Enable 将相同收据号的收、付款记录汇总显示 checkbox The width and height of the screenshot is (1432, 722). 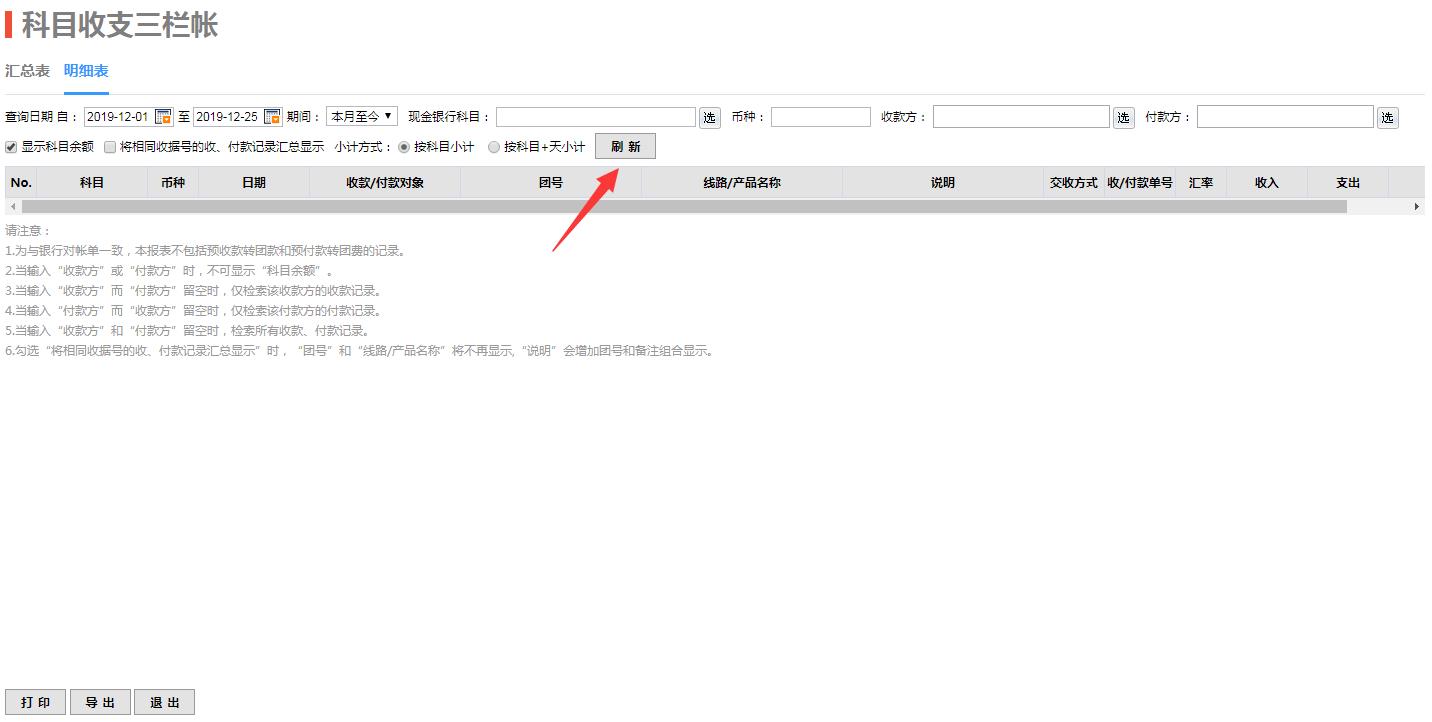[110, 147]
